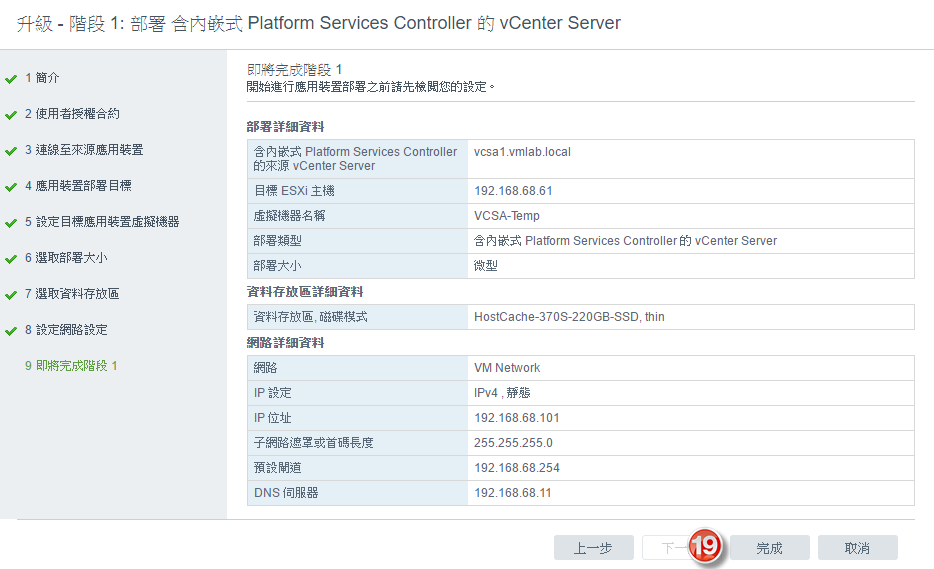
Task: Click the 子網路遮罩或首碼長度 label cell
Action: 357,443
